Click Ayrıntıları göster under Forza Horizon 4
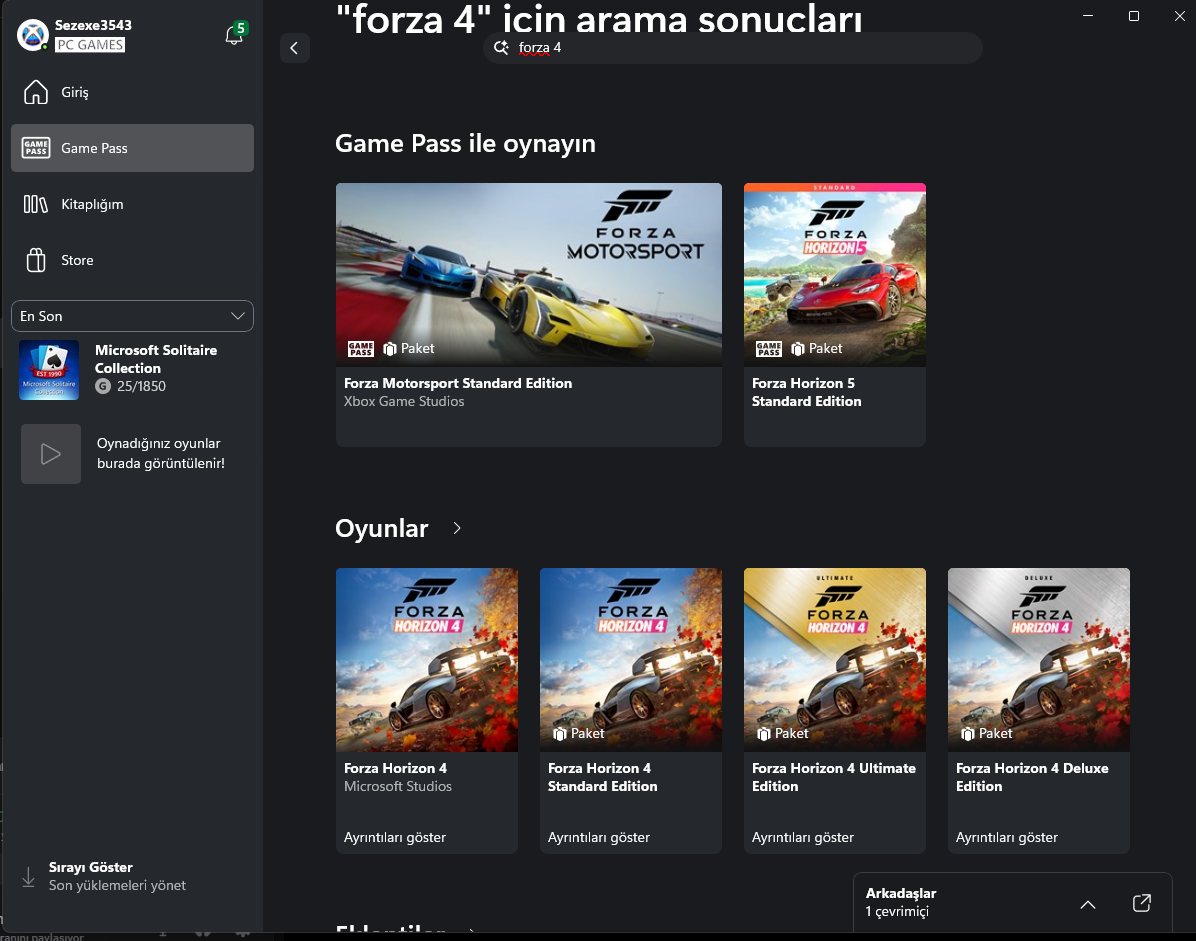This screenshot has width=1196, height=941. point(395,837)
